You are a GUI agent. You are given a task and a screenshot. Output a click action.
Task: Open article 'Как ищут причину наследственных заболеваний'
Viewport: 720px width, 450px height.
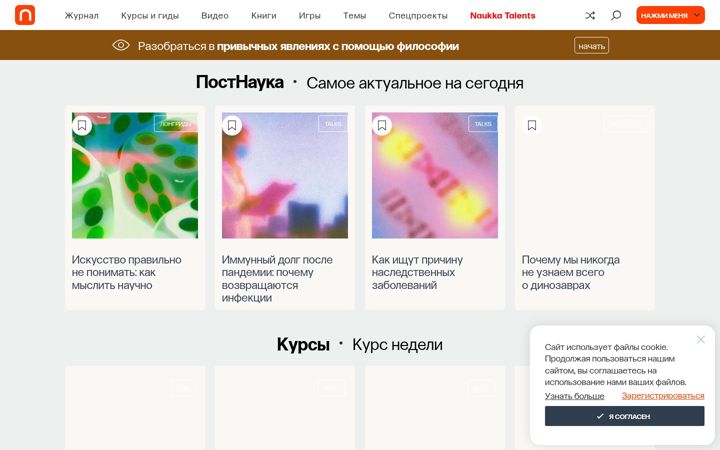pyautogui.click(x=417, y=272)
